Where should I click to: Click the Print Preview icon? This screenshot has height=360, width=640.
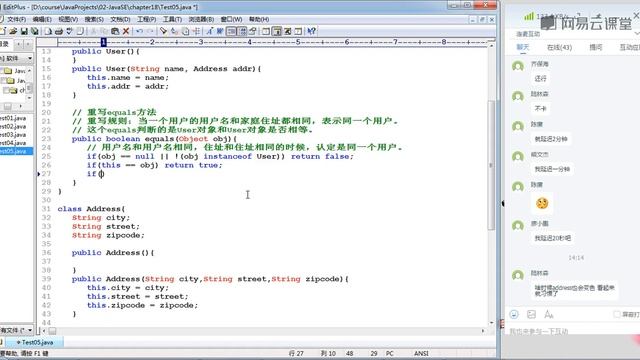tap(48, 31)
